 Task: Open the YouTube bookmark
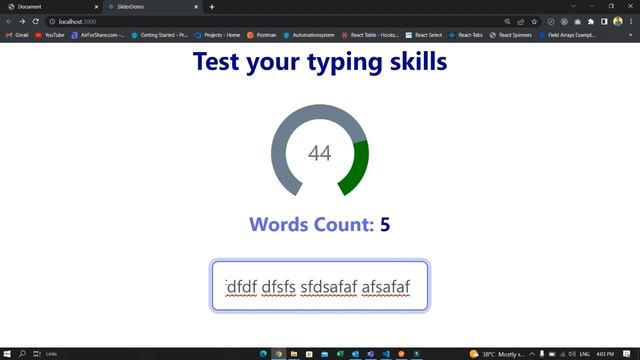tap(50, 35)
